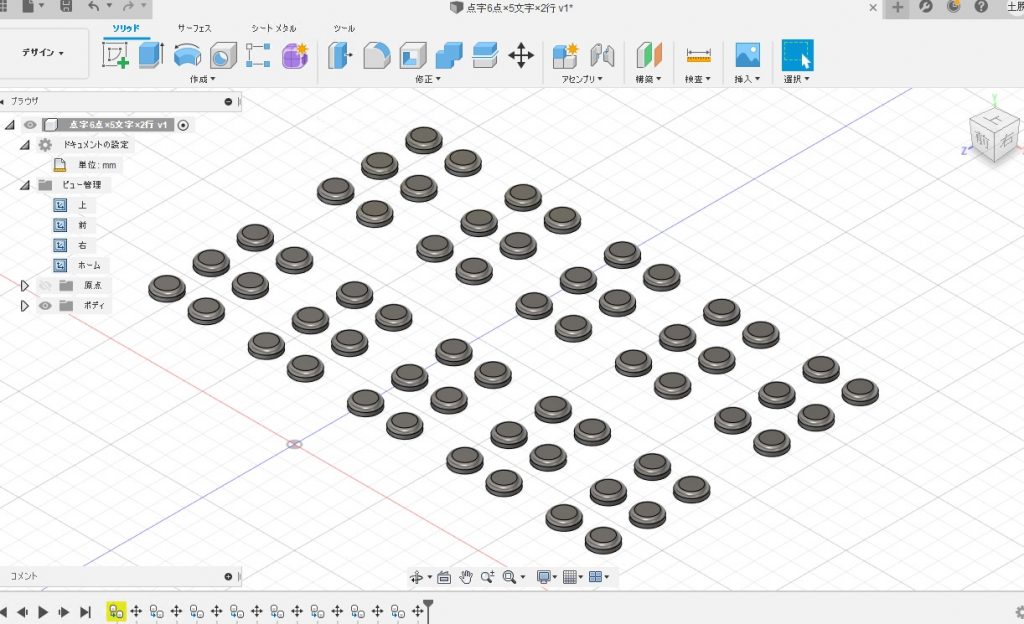Expand the 原点 folder

coord(25,286)
